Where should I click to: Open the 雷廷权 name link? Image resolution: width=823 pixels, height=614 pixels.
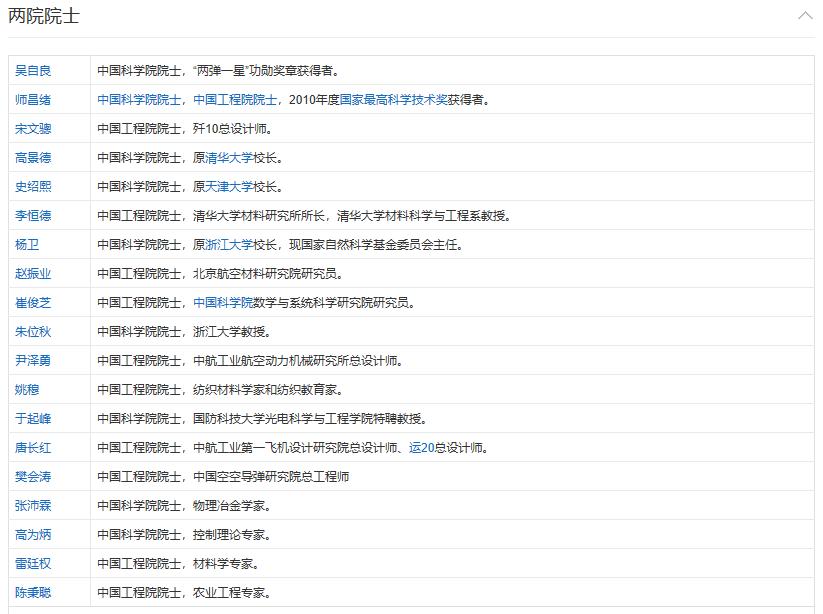[33, 564]
